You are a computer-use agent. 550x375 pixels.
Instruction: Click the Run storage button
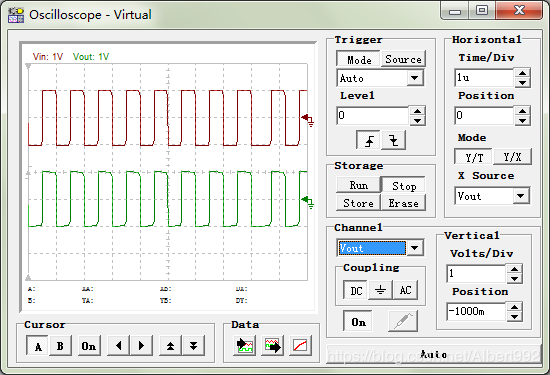coord(358,185)
